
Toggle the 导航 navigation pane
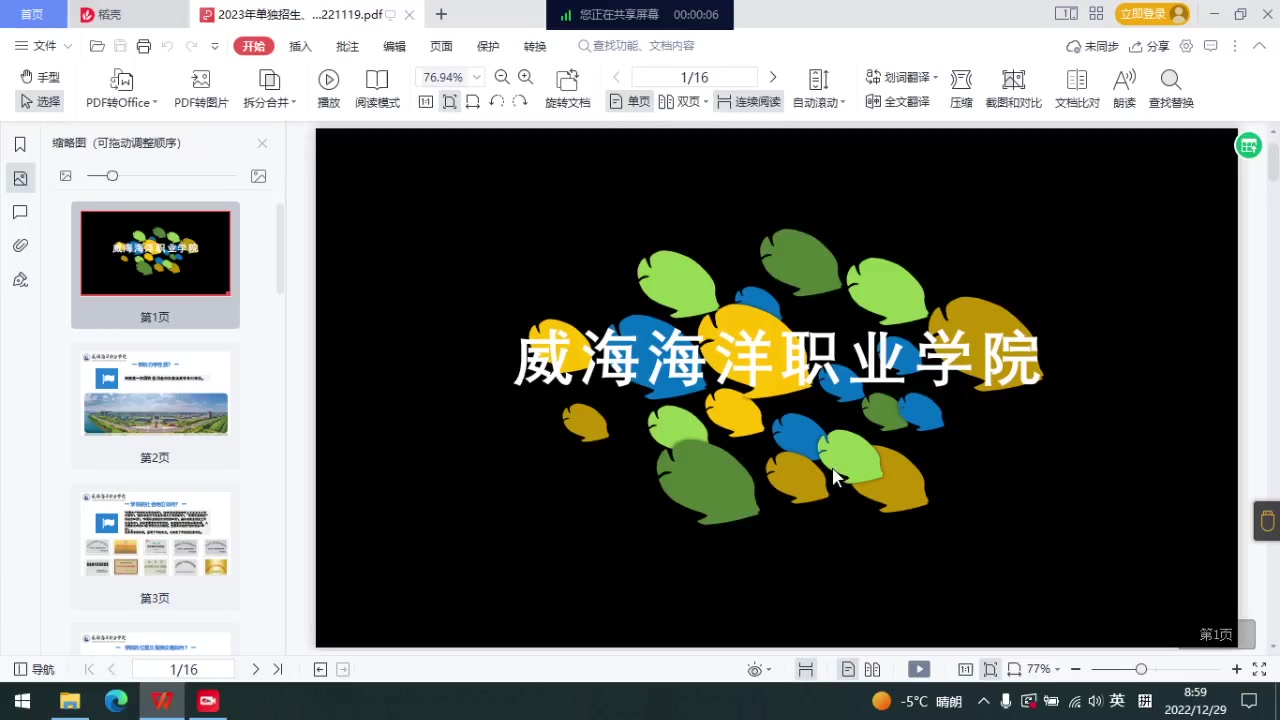coord(34,670)
